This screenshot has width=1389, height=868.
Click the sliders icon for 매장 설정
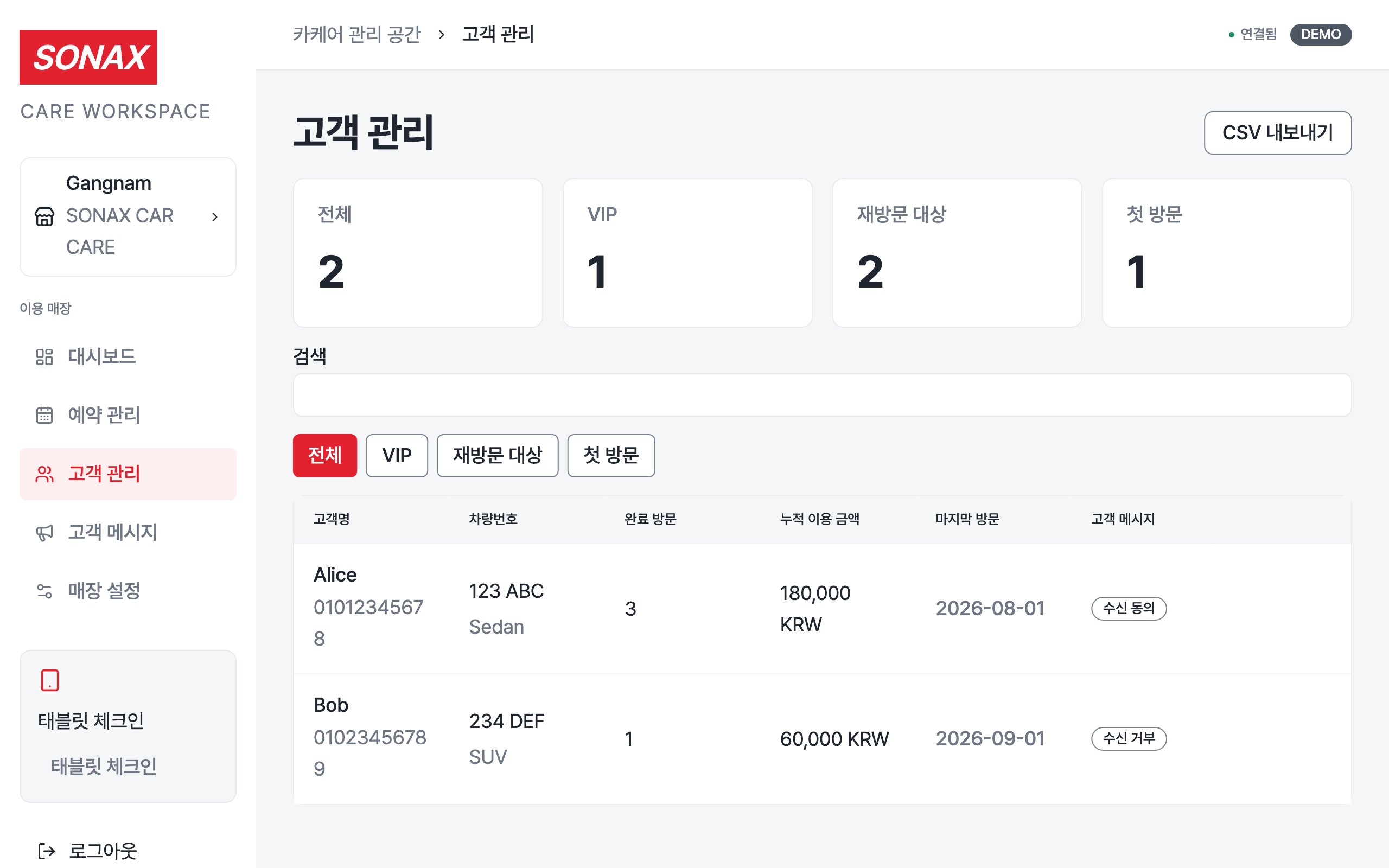pos(44,591)
